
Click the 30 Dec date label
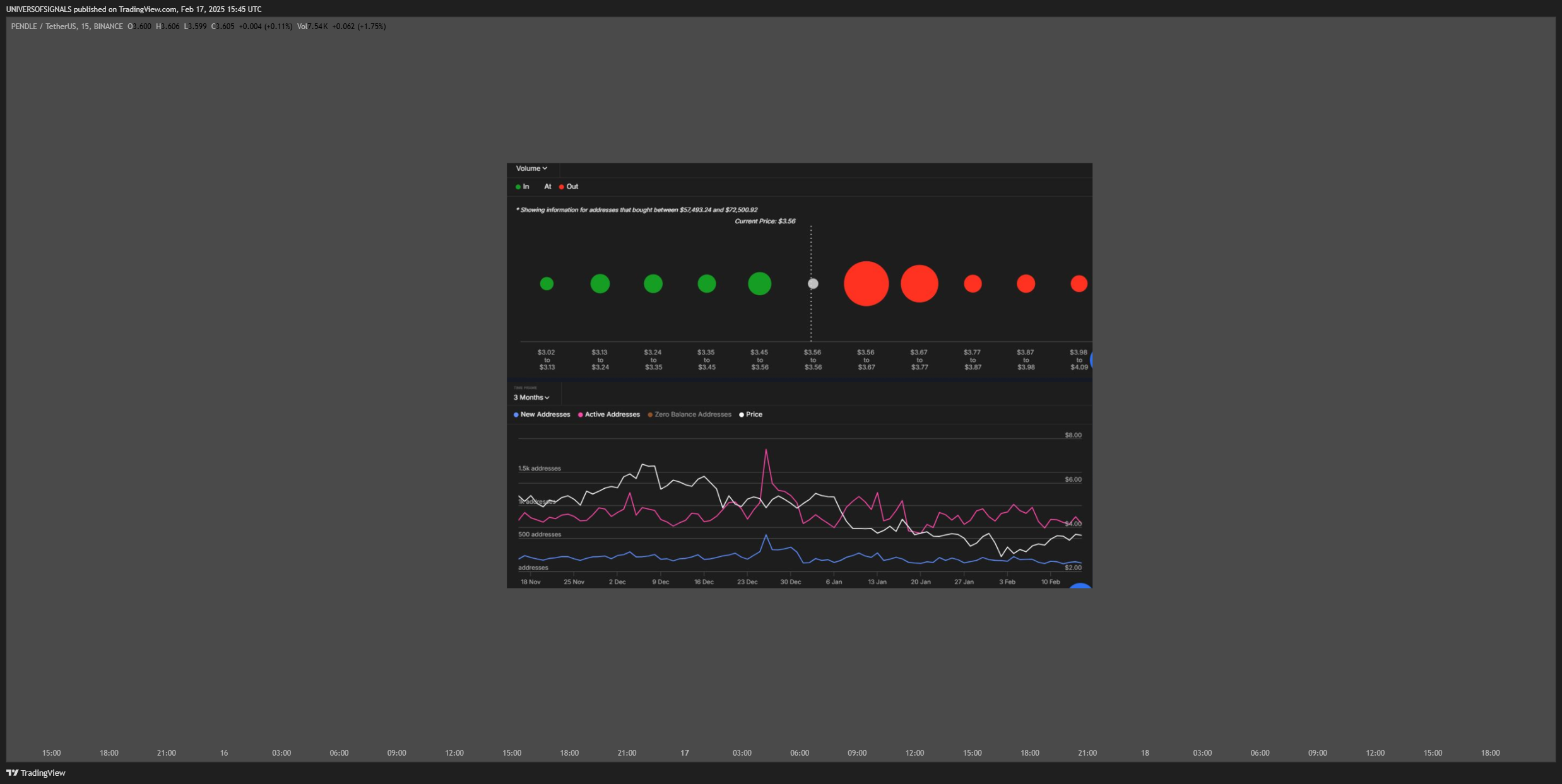click(x=790, y=582)
